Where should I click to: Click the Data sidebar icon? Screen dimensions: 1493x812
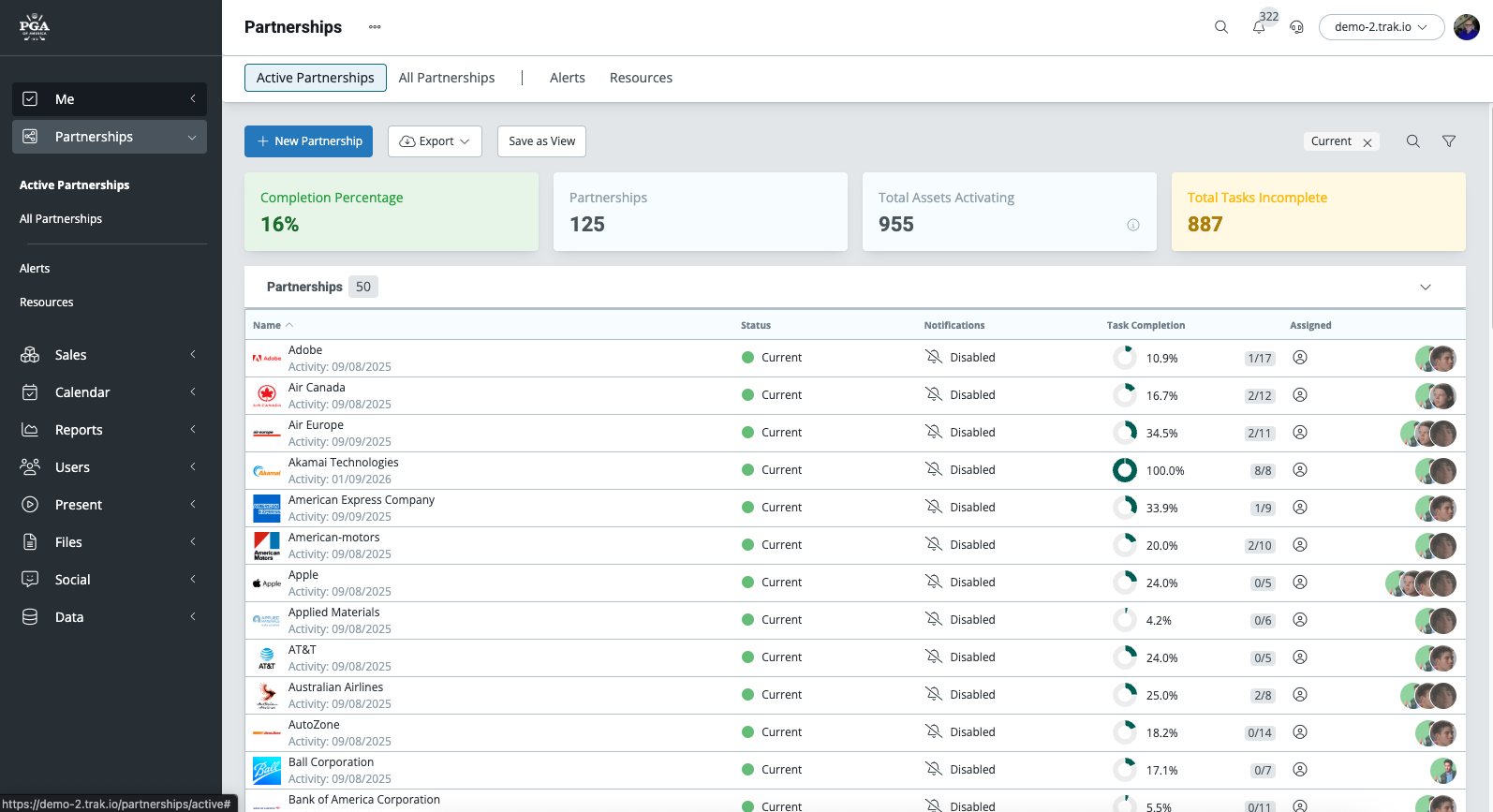30,617
